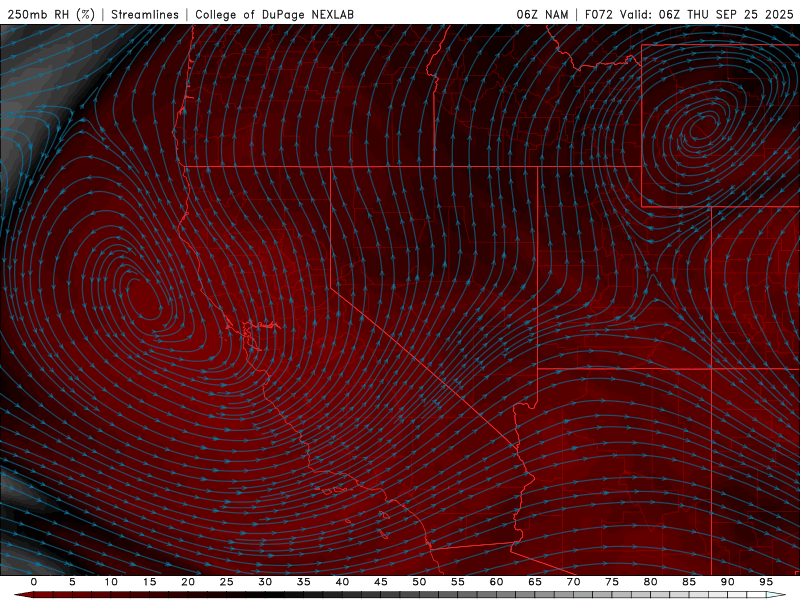Viewport: 800px width, 600px height.
Task: Click the 40 label on the color scale
Action: [342, 582]
